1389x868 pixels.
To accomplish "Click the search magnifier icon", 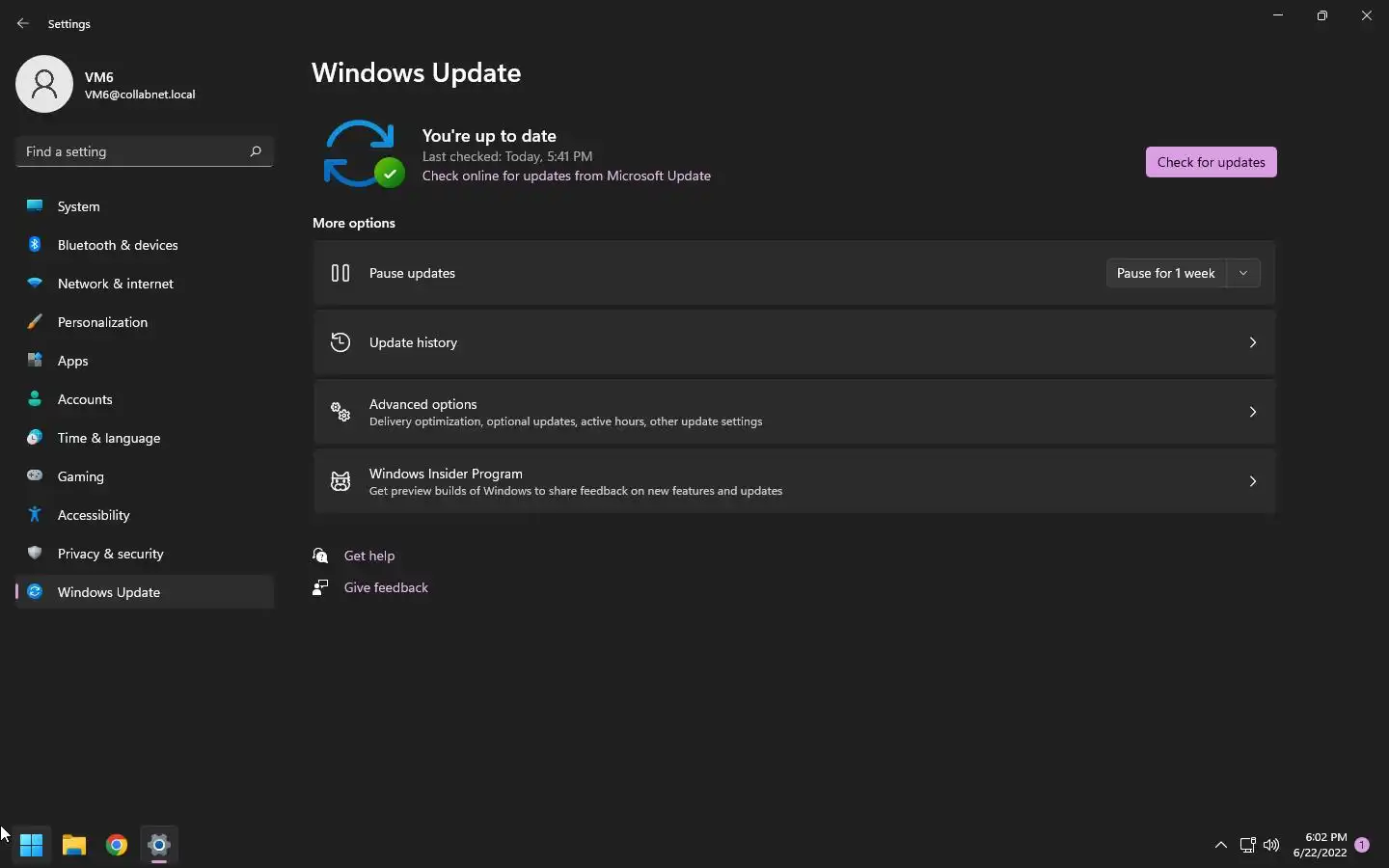I will click(x=256, y=151).
